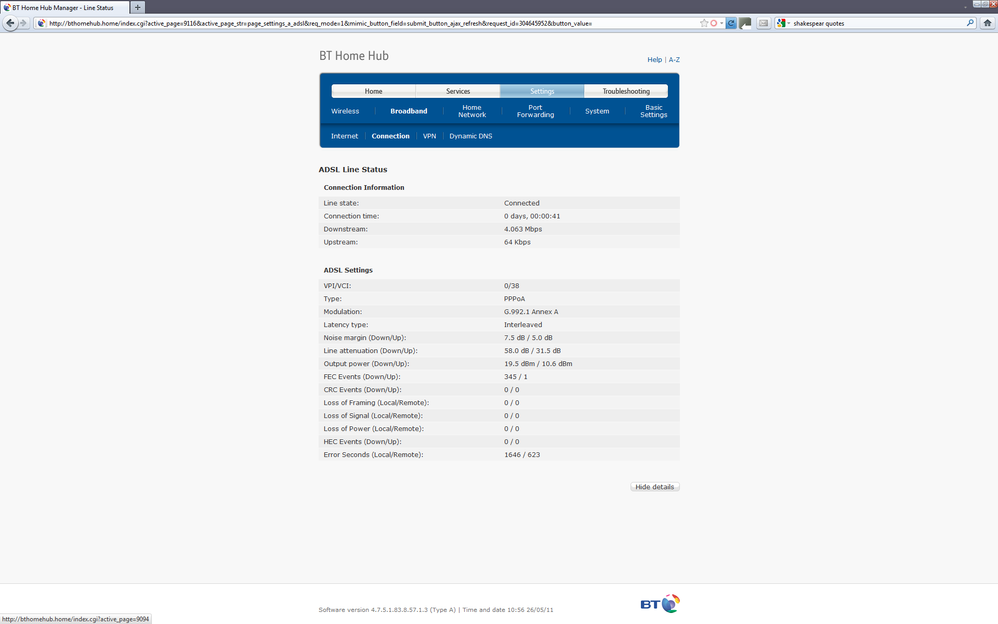998x624 pixels.
Task: Go back with the browser back arrow
Action: tap(10, 23)
